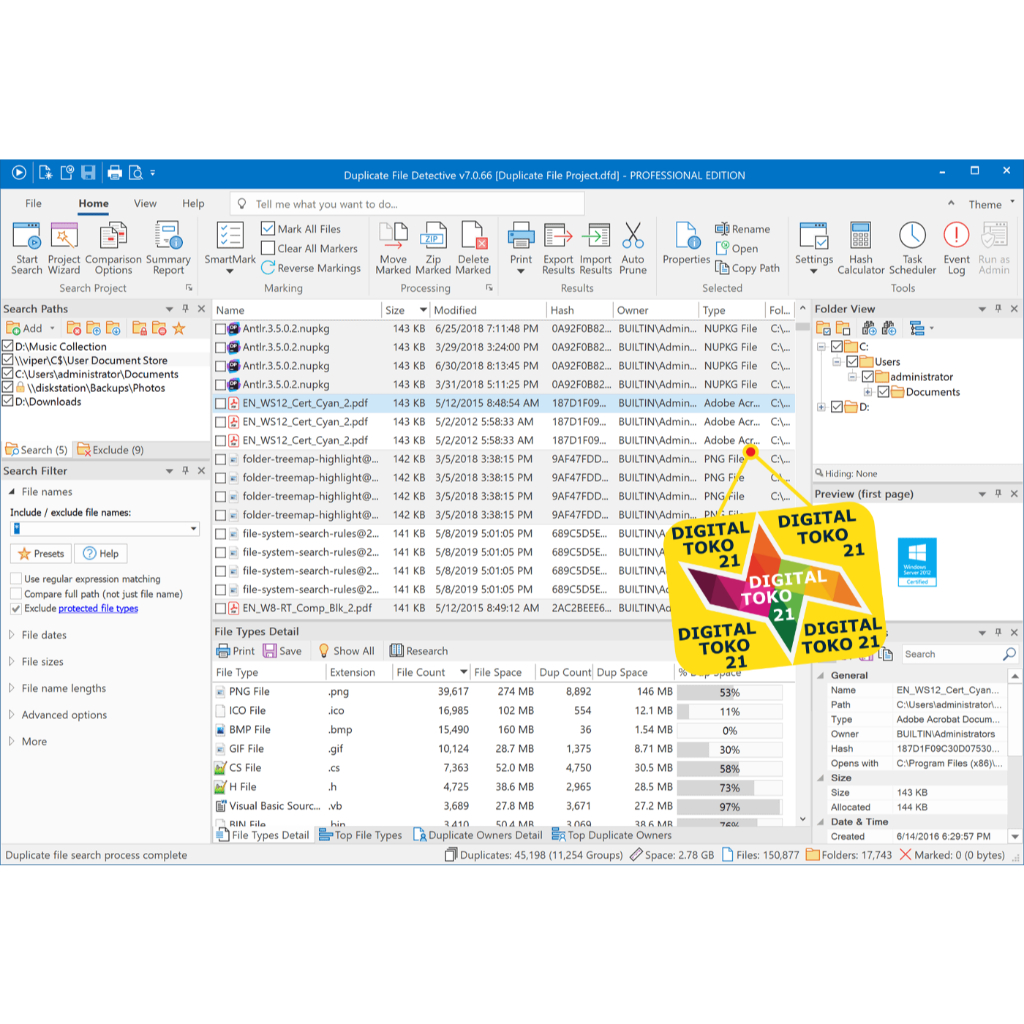This screenshot has width=1024, height=1024.
Task: Enable Compare full path option
Action: tap(16, 594)
